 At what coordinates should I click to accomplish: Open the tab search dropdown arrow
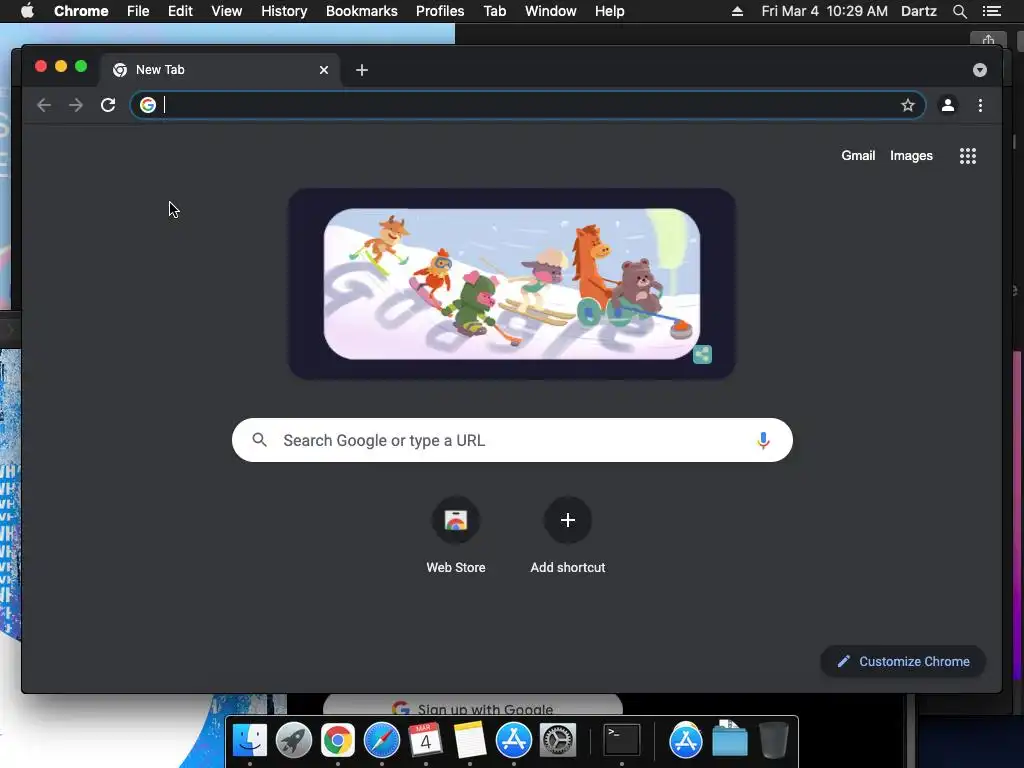(x=980, y=70)
